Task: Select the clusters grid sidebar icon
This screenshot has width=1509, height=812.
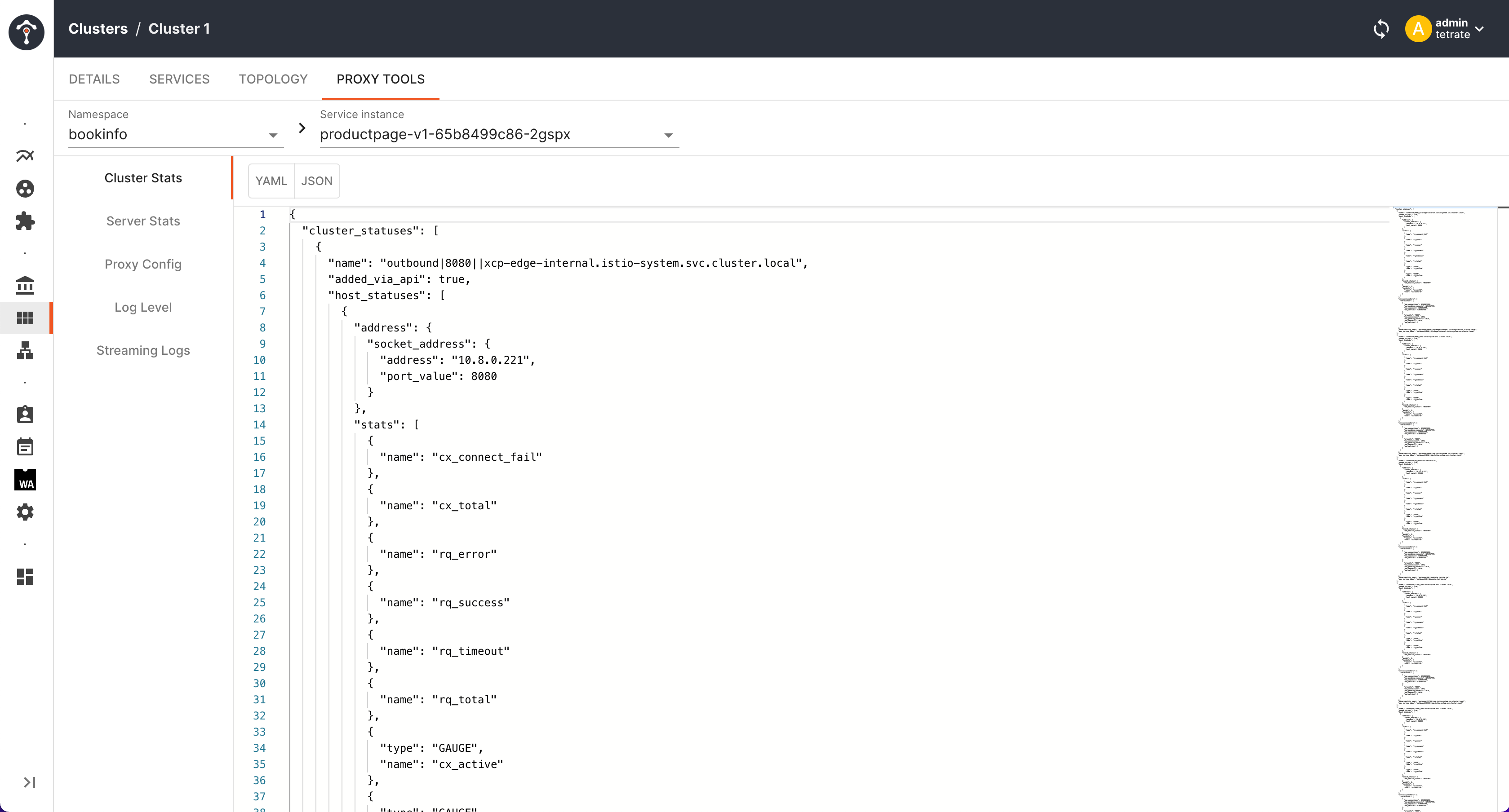Action: 25,318
